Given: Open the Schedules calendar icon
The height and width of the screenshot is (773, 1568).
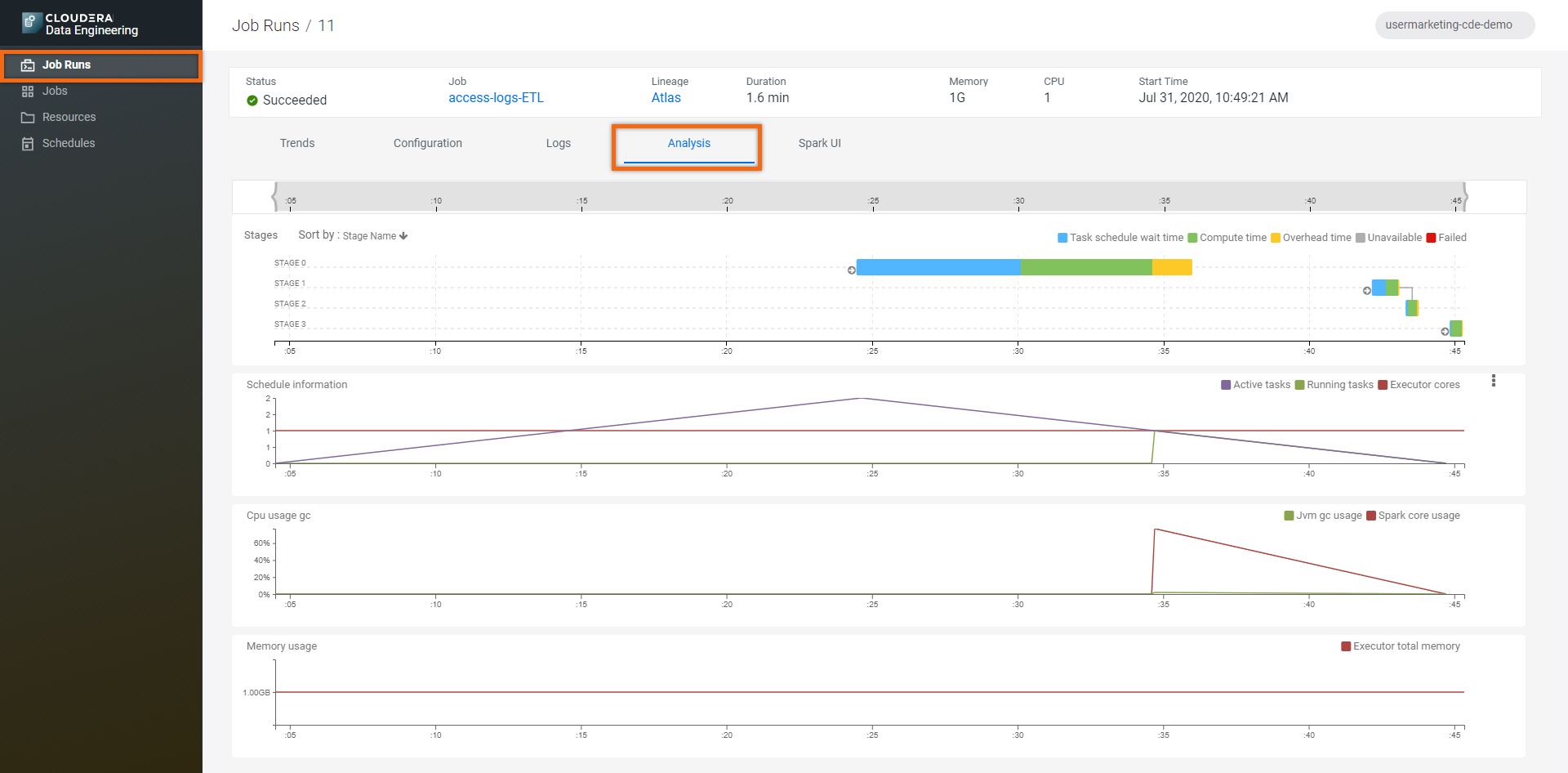Looking at the screenshot, I should pyautogui.click(x=28, y=144).
